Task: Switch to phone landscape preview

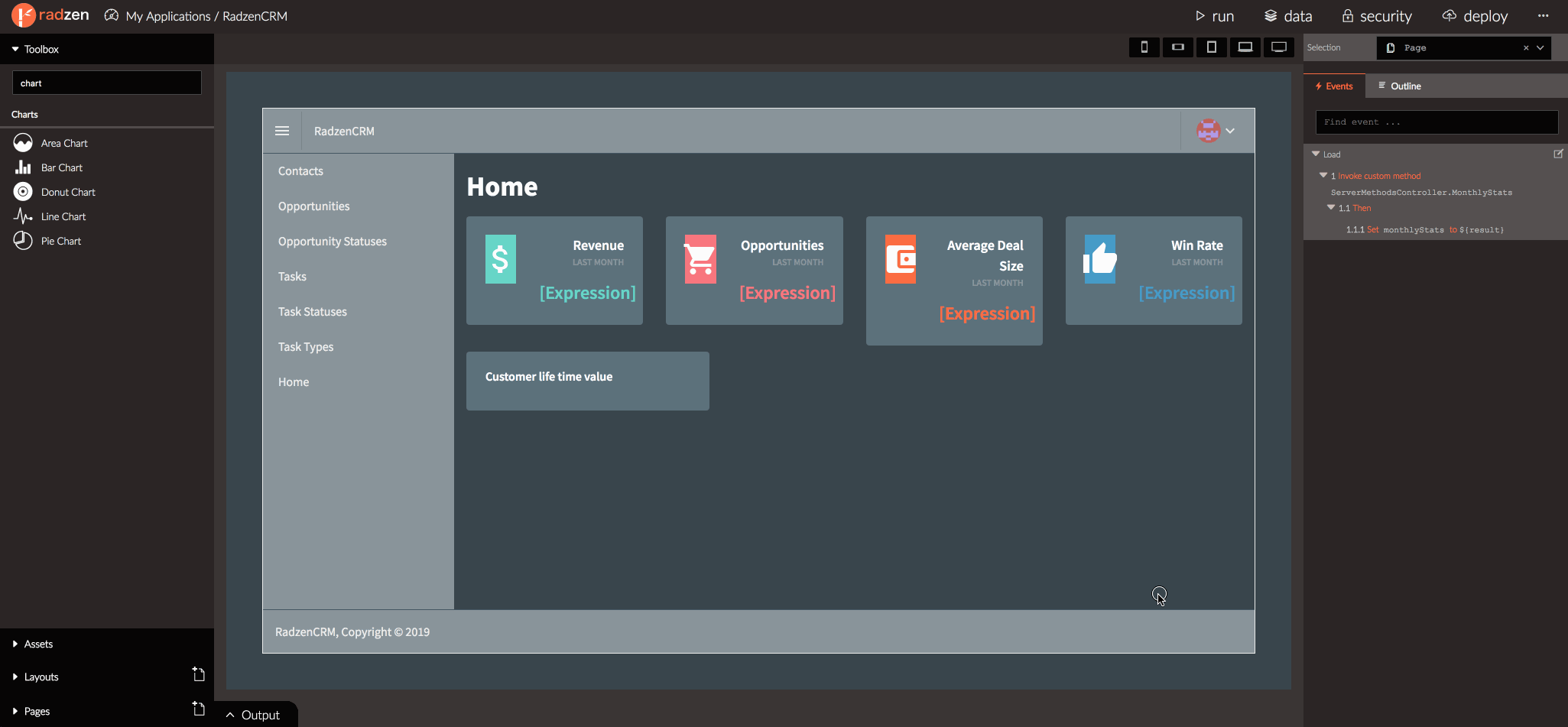Action: pyautogui.click(x=1178, y=47)
